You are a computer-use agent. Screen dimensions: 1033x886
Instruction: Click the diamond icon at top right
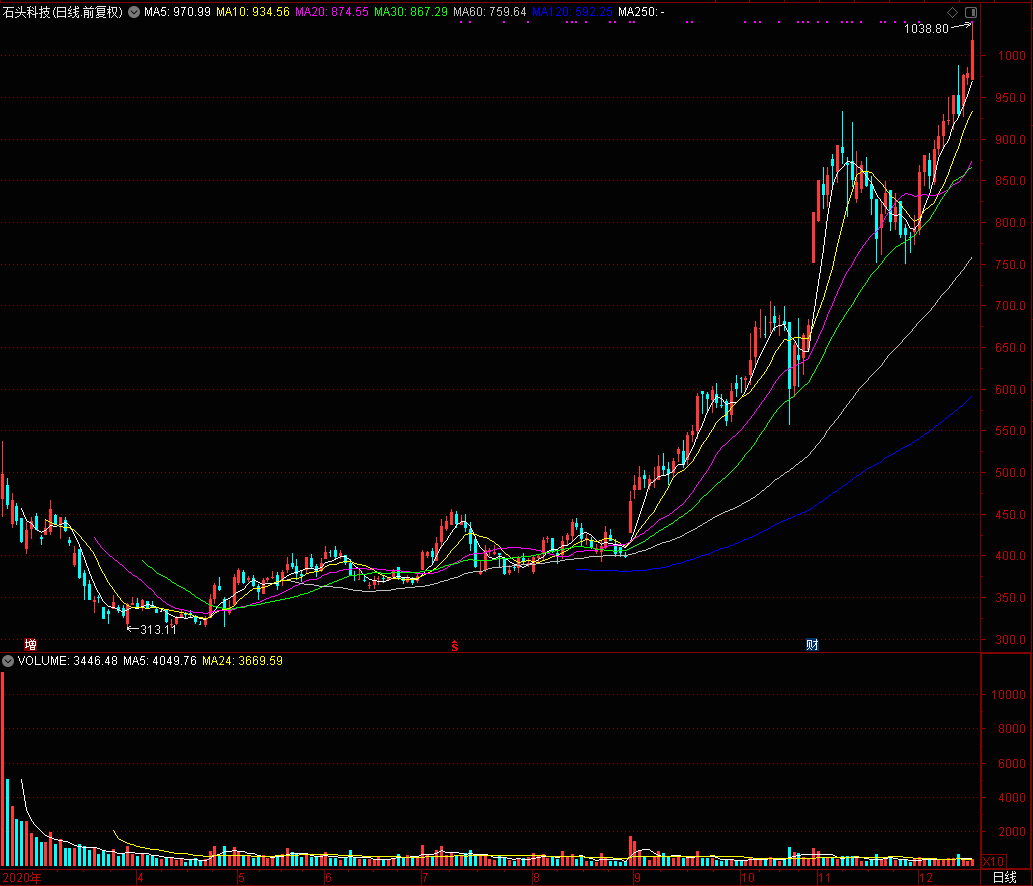952,12
